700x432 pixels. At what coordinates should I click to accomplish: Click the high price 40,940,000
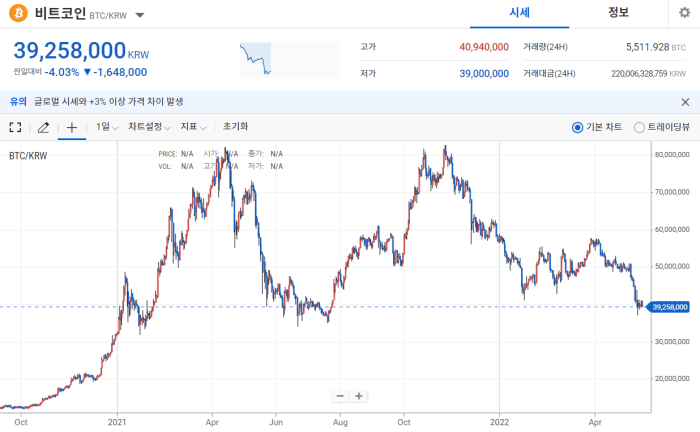coord(484,47)
